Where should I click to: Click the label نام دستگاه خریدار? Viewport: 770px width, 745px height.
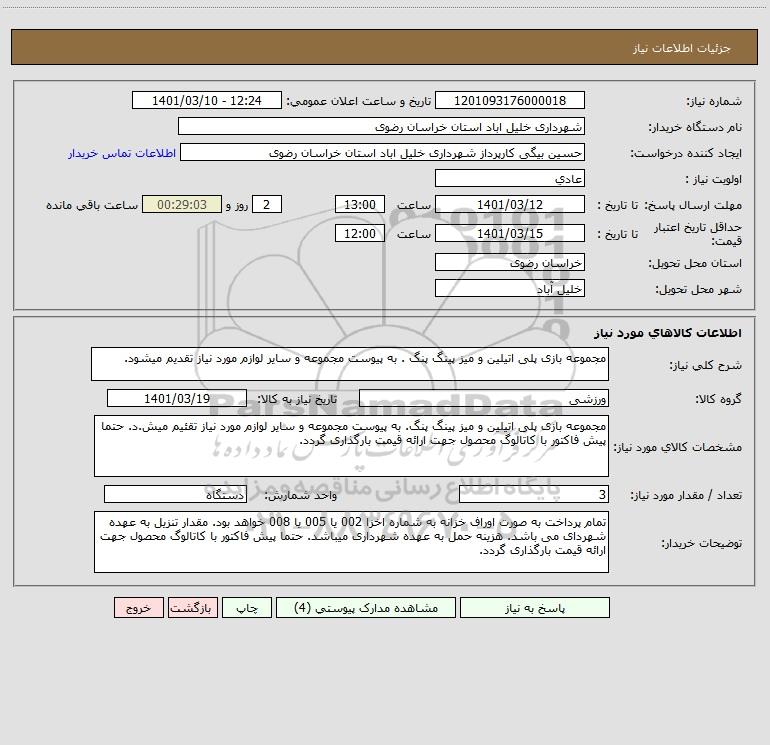click(x=695, y=127)
